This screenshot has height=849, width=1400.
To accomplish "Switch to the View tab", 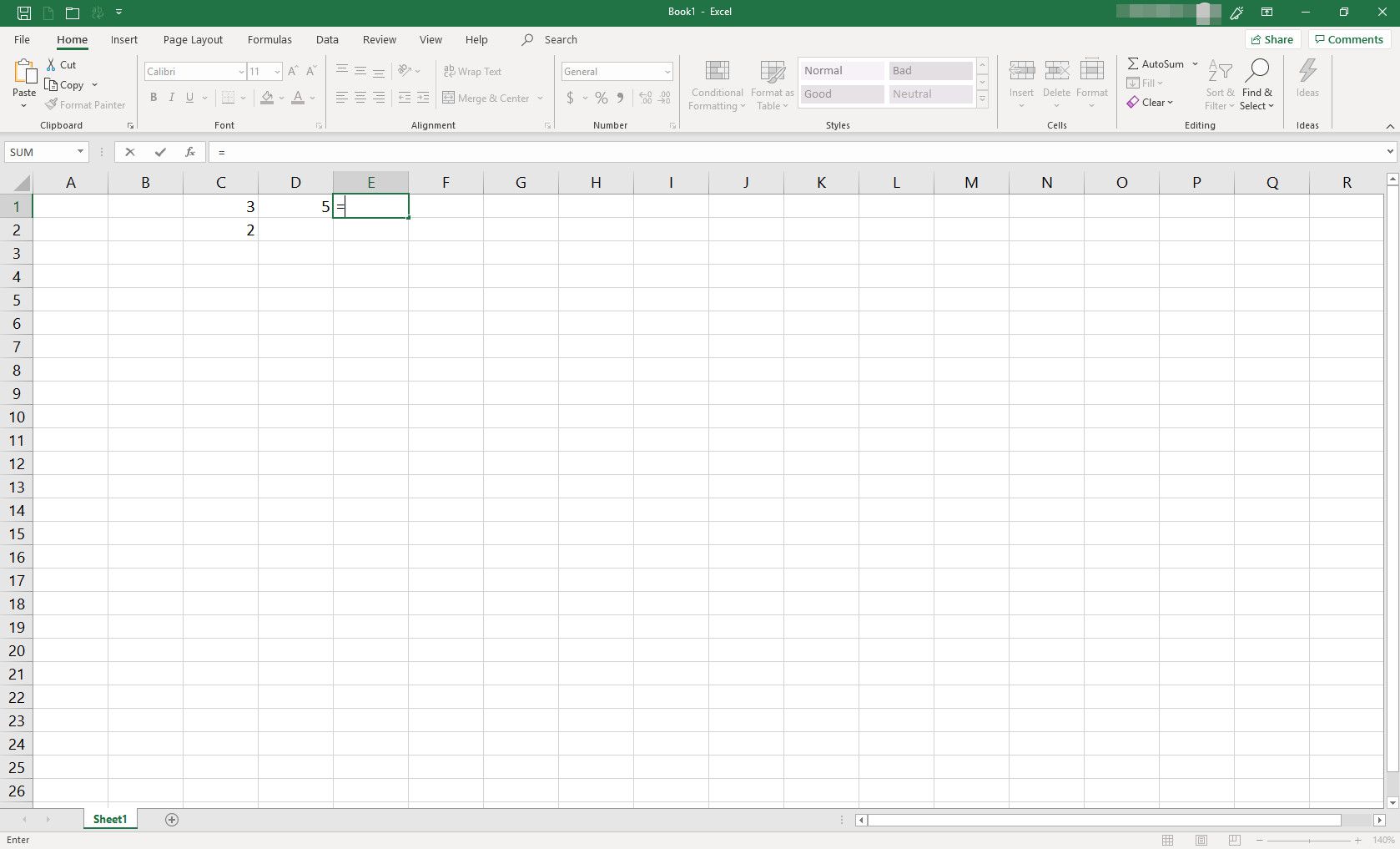I will click(x=431, y=39).
